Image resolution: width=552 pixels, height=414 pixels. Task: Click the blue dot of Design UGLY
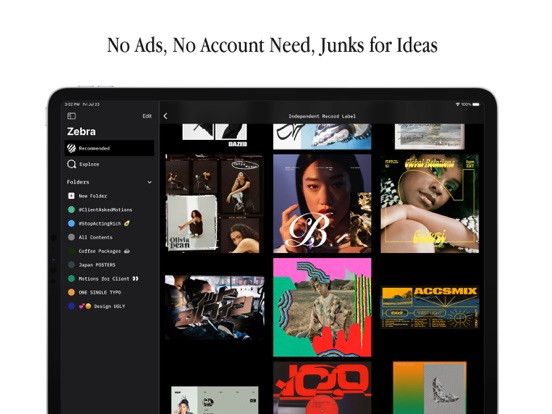click(71, 306)
